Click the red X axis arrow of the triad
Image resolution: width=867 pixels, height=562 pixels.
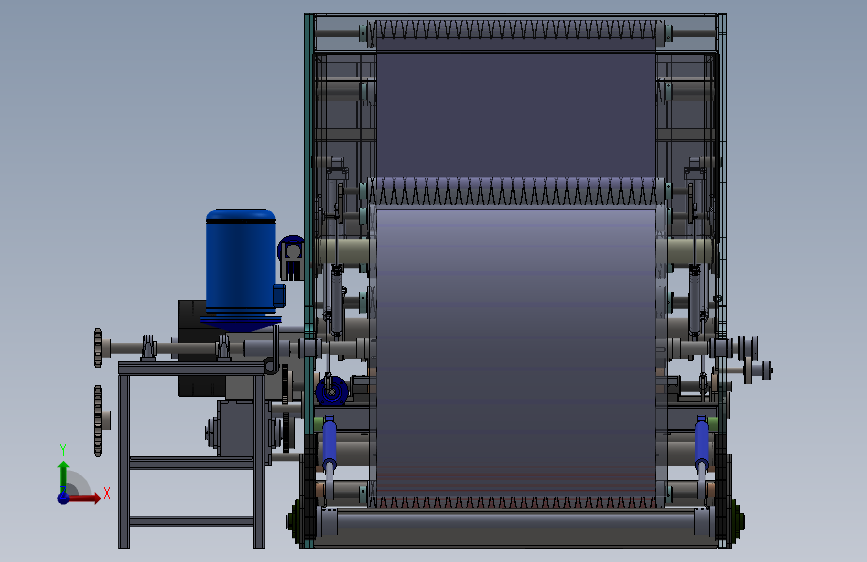click(x=84, y=498)
